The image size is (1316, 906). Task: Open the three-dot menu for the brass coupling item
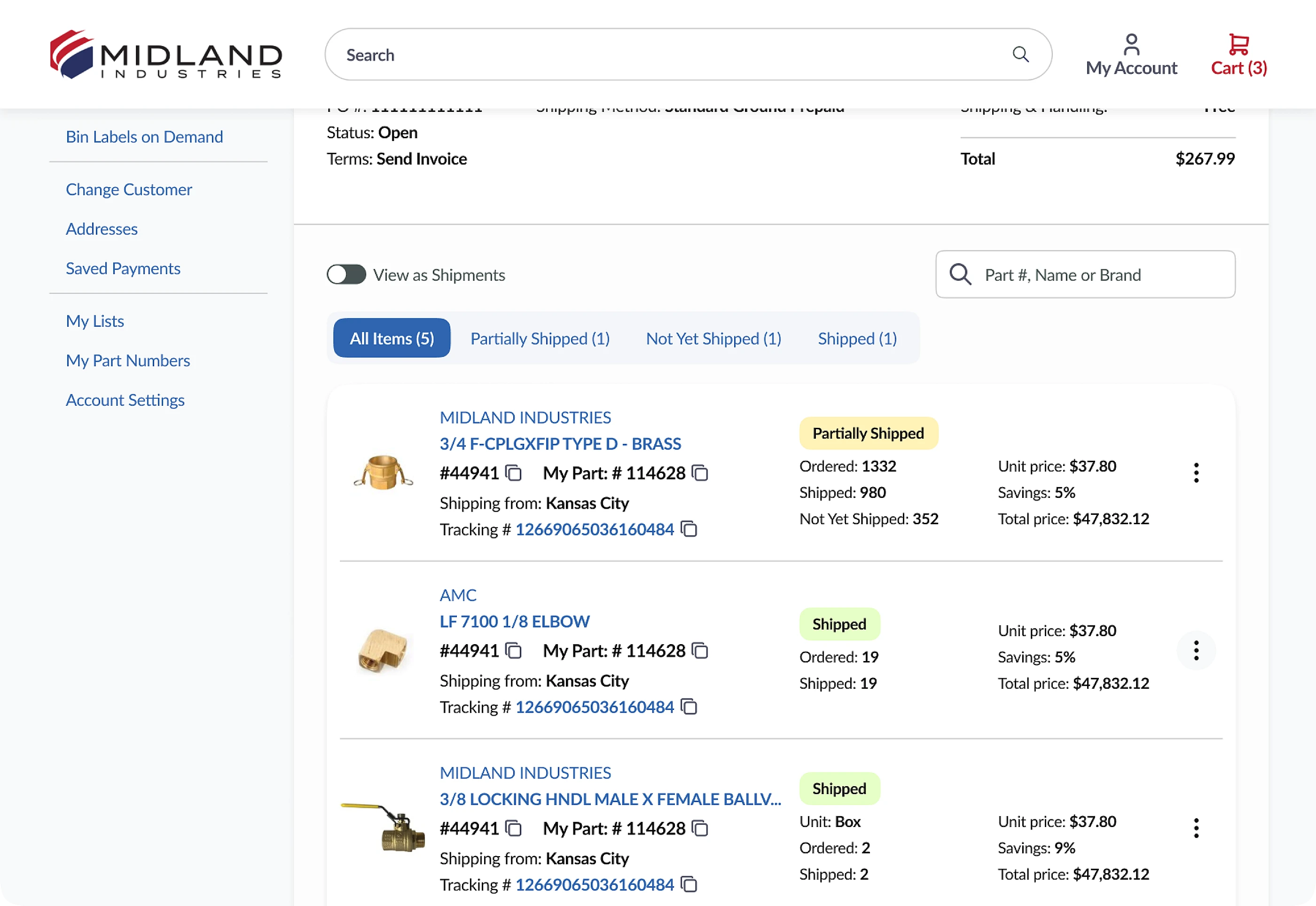(1196, 473)
